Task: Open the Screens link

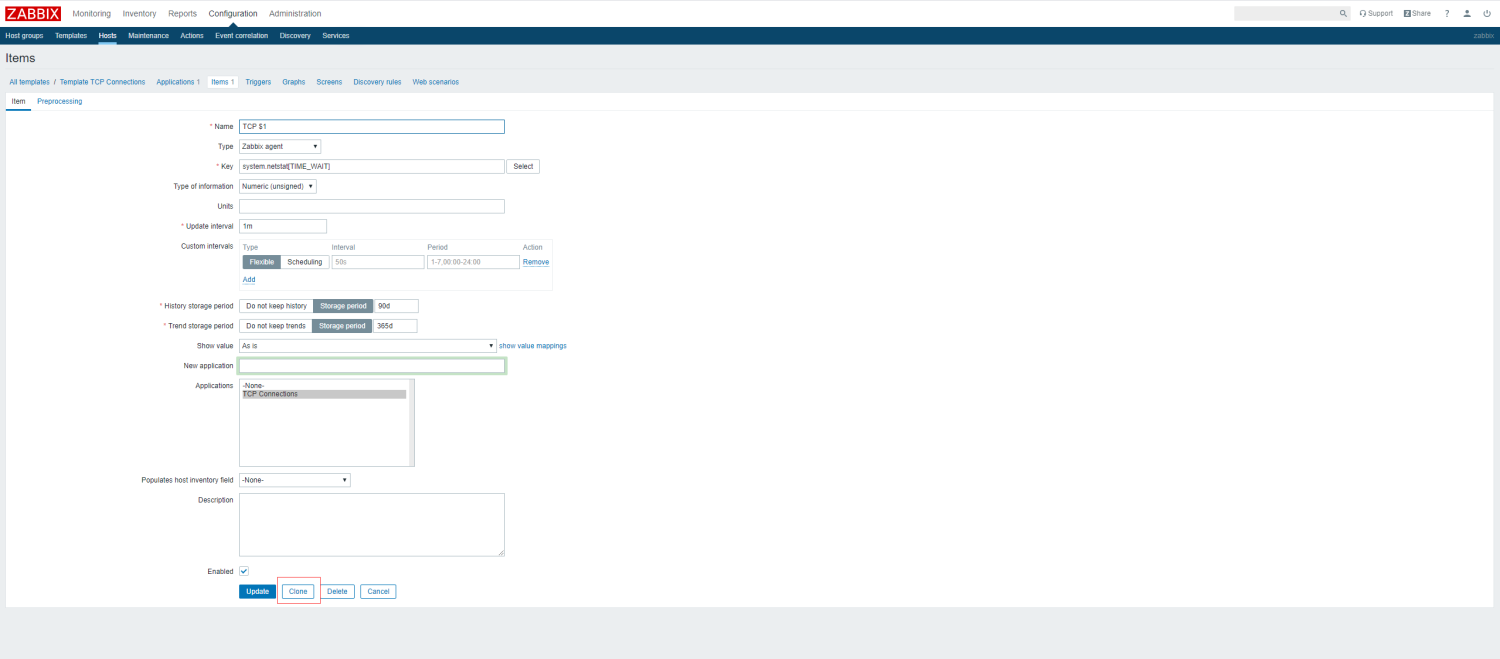Action: point(329,82)
